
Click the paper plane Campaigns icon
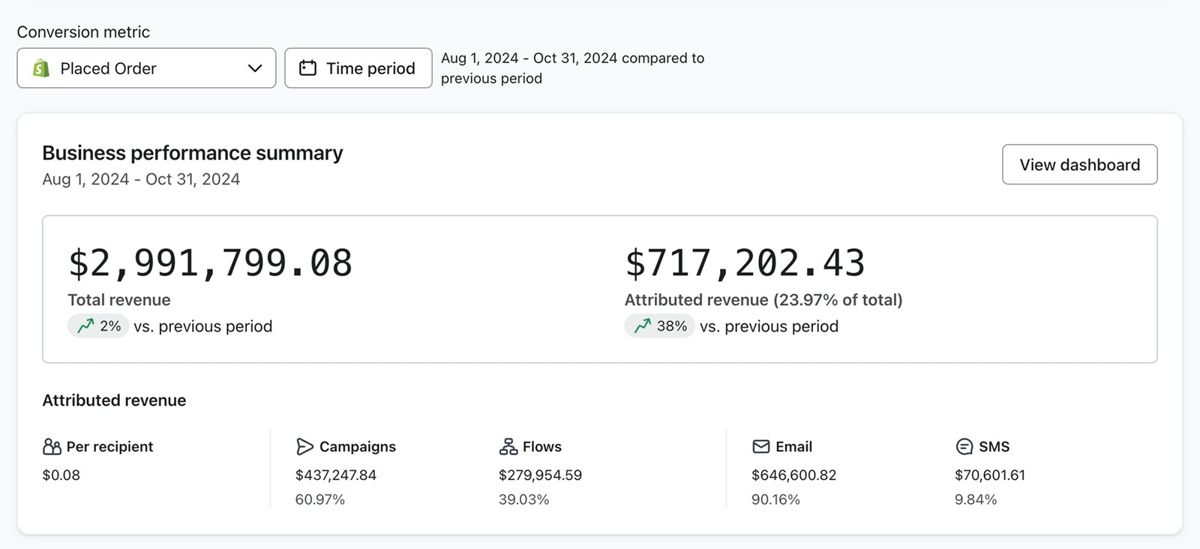click(x=305, y=447)
